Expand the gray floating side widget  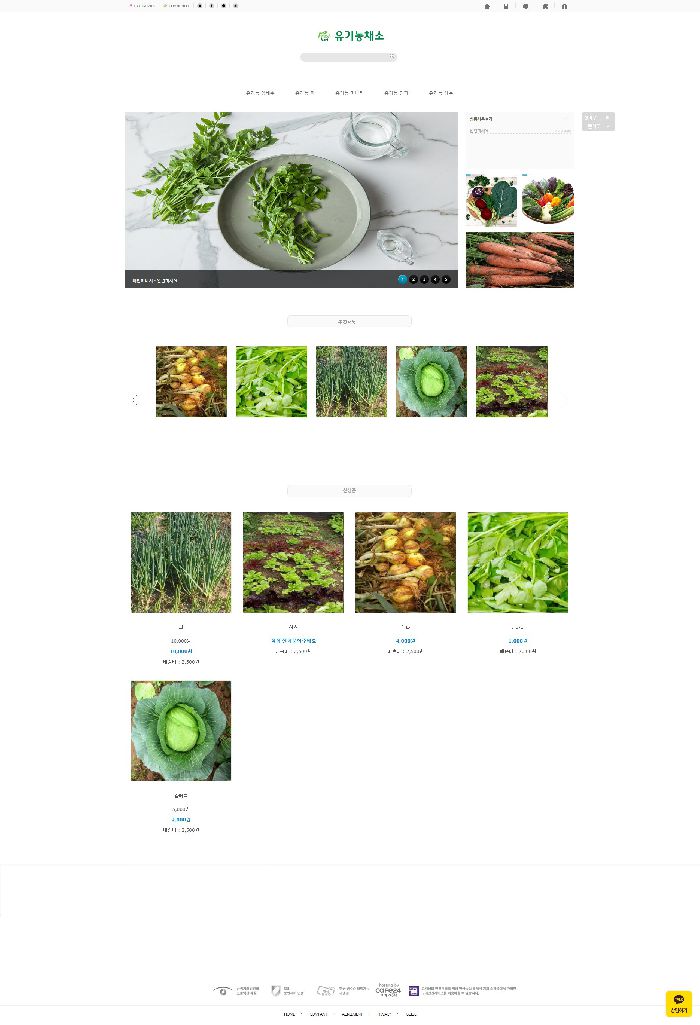click(x=598, y=121)
